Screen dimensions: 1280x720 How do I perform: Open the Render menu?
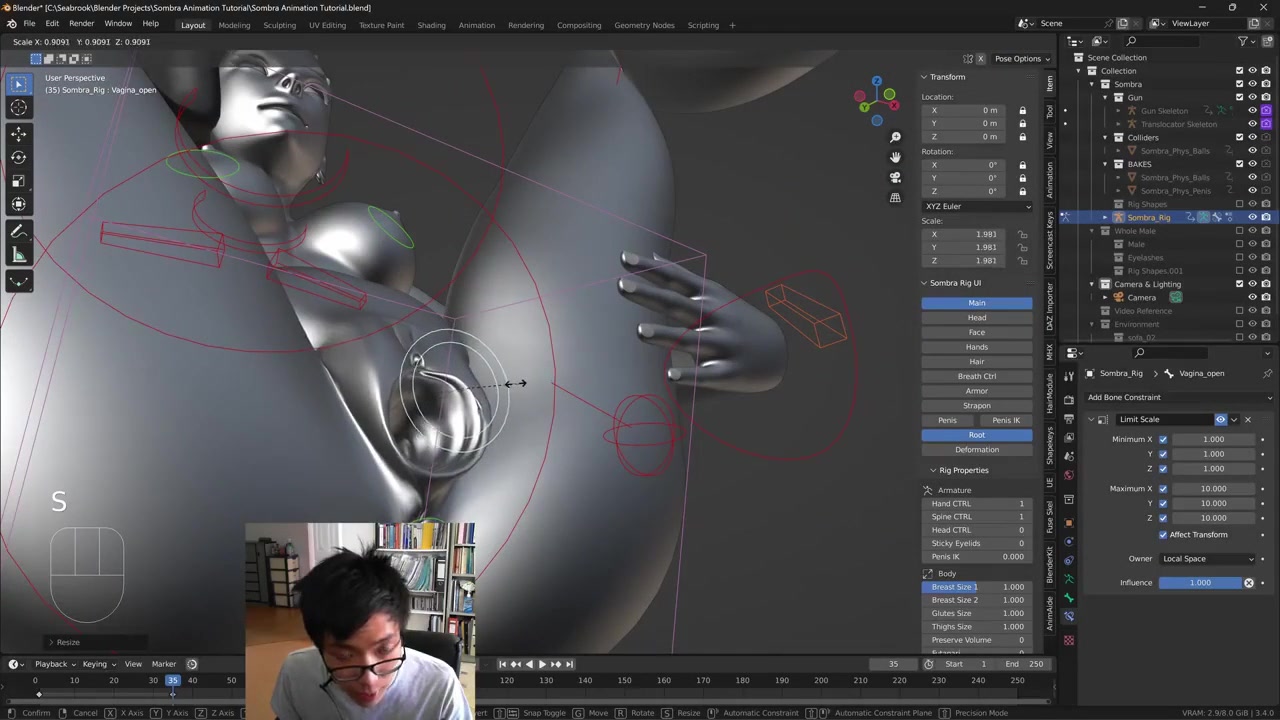(x=81, y=24)
